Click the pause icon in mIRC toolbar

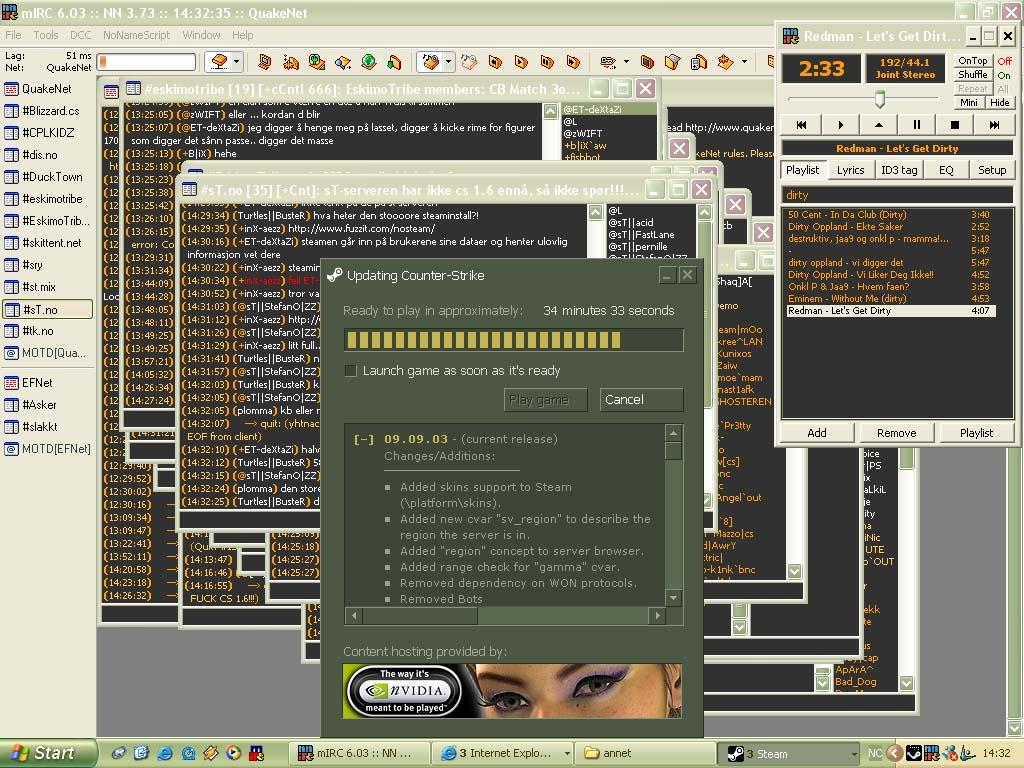547,62
